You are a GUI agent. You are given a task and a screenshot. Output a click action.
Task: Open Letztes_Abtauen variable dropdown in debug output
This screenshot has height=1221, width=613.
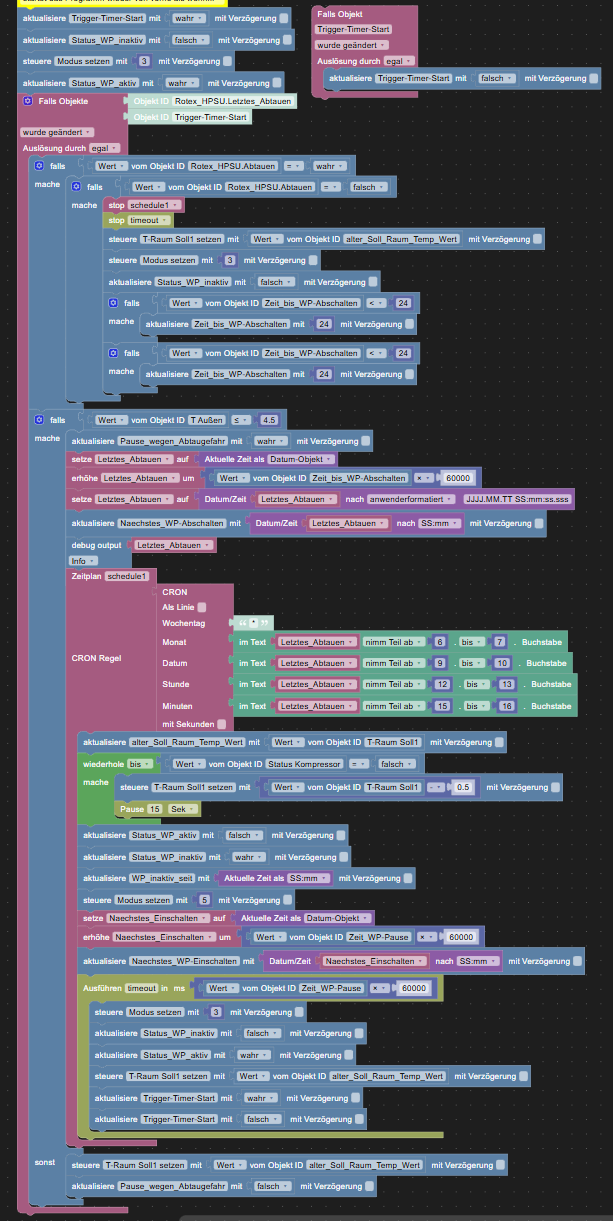[174, 545]
